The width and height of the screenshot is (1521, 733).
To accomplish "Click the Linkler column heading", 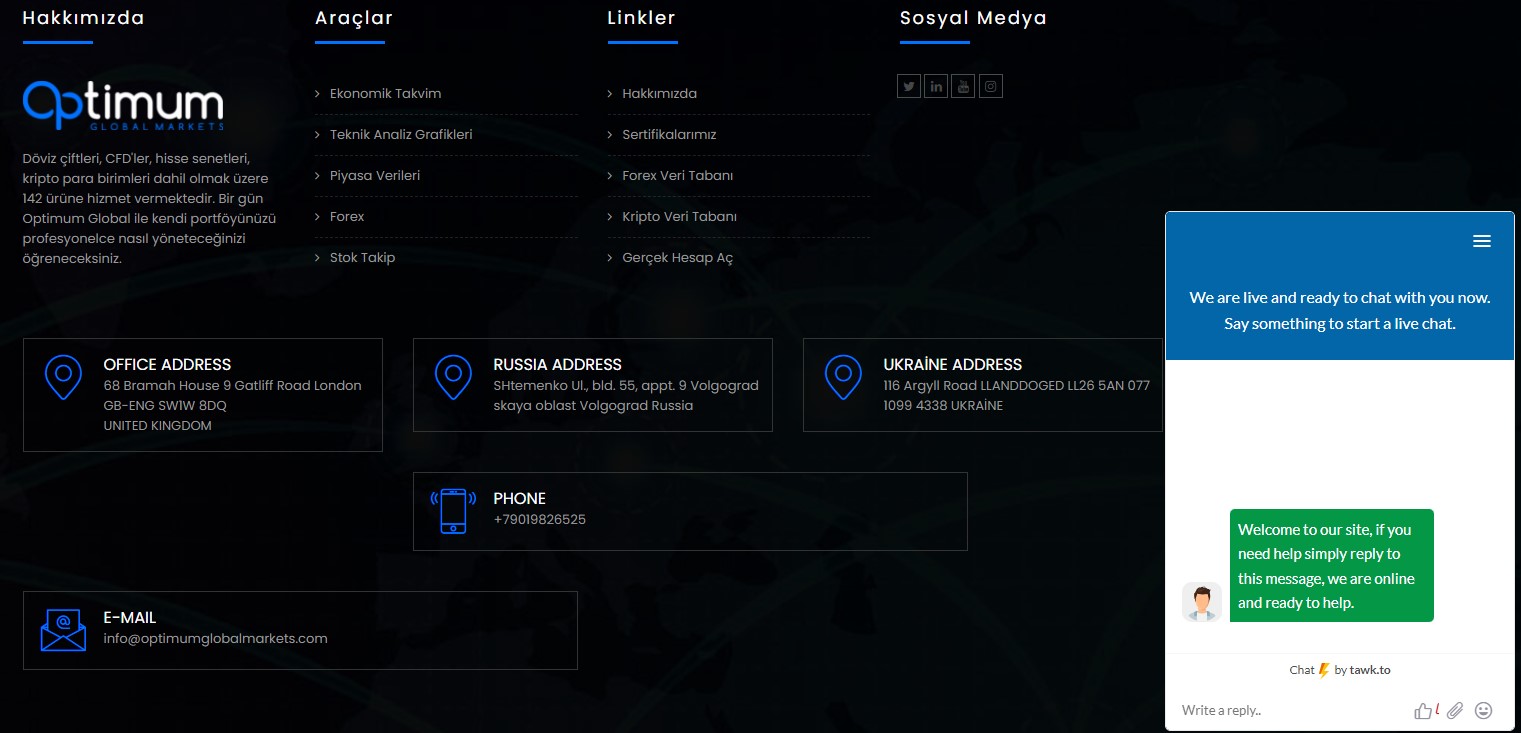I will pyautogui.click(x=642, y=18).
